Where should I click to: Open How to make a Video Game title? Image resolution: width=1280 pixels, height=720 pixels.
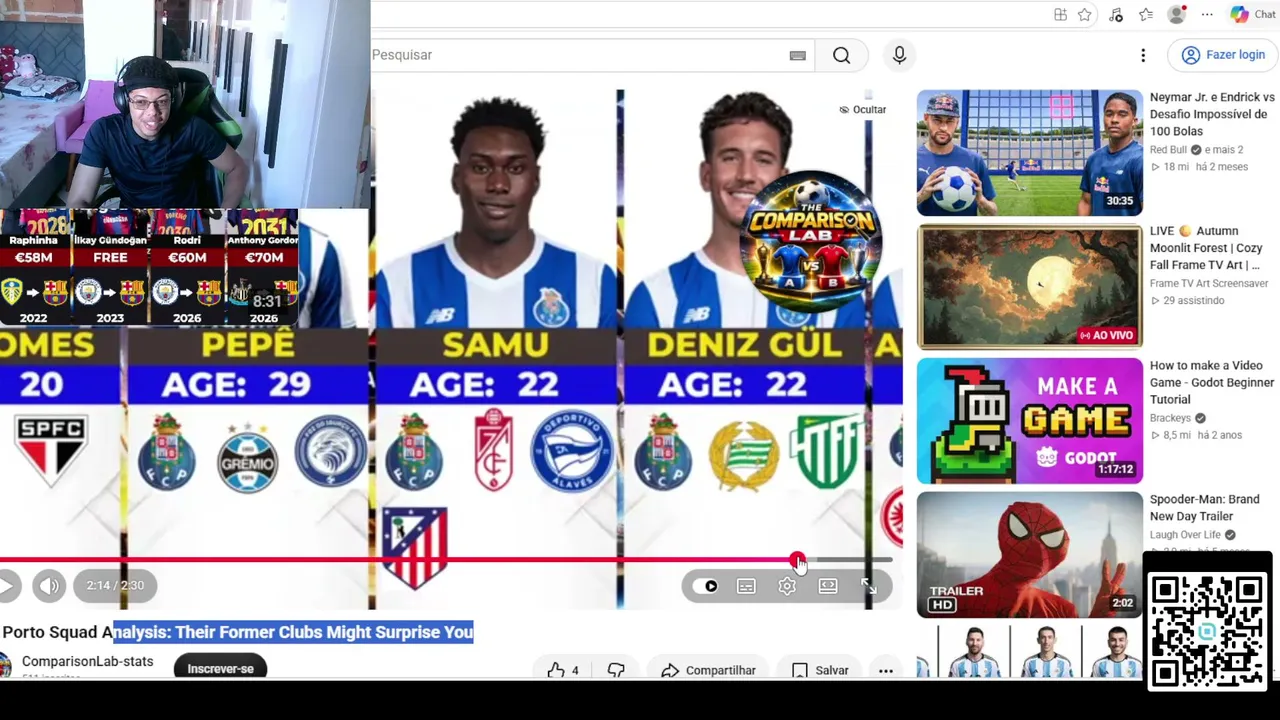tap(1212, 382)
